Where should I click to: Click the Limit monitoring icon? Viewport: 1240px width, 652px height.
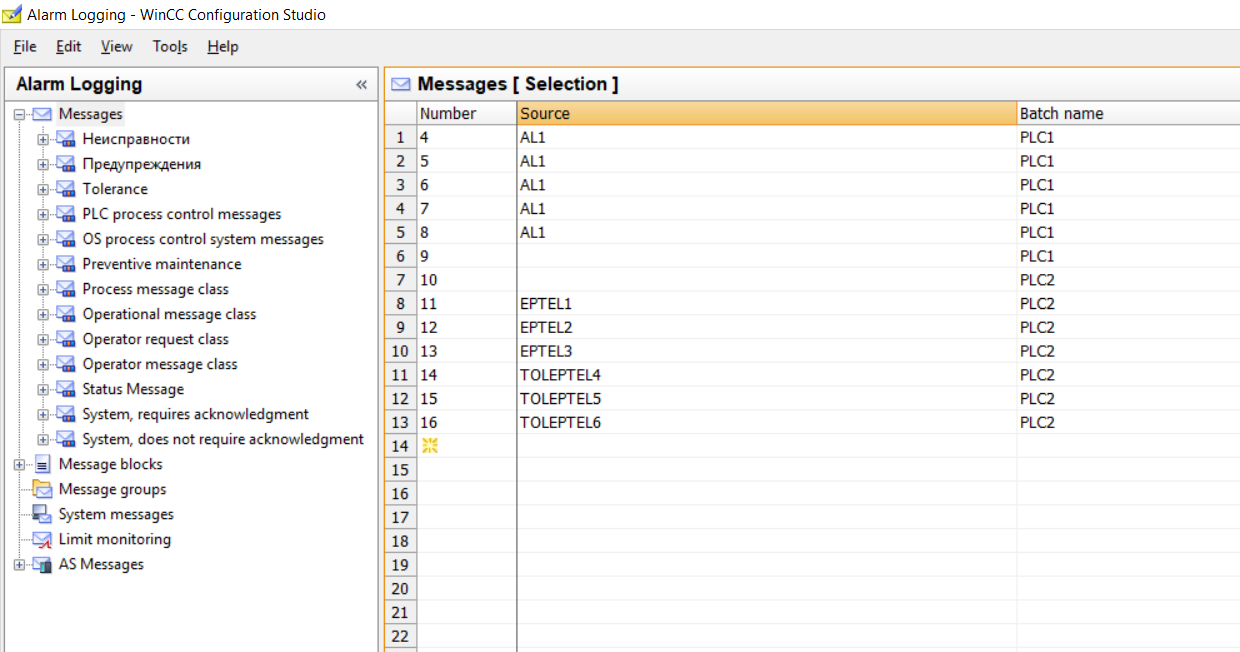click(x=42, y=539)
